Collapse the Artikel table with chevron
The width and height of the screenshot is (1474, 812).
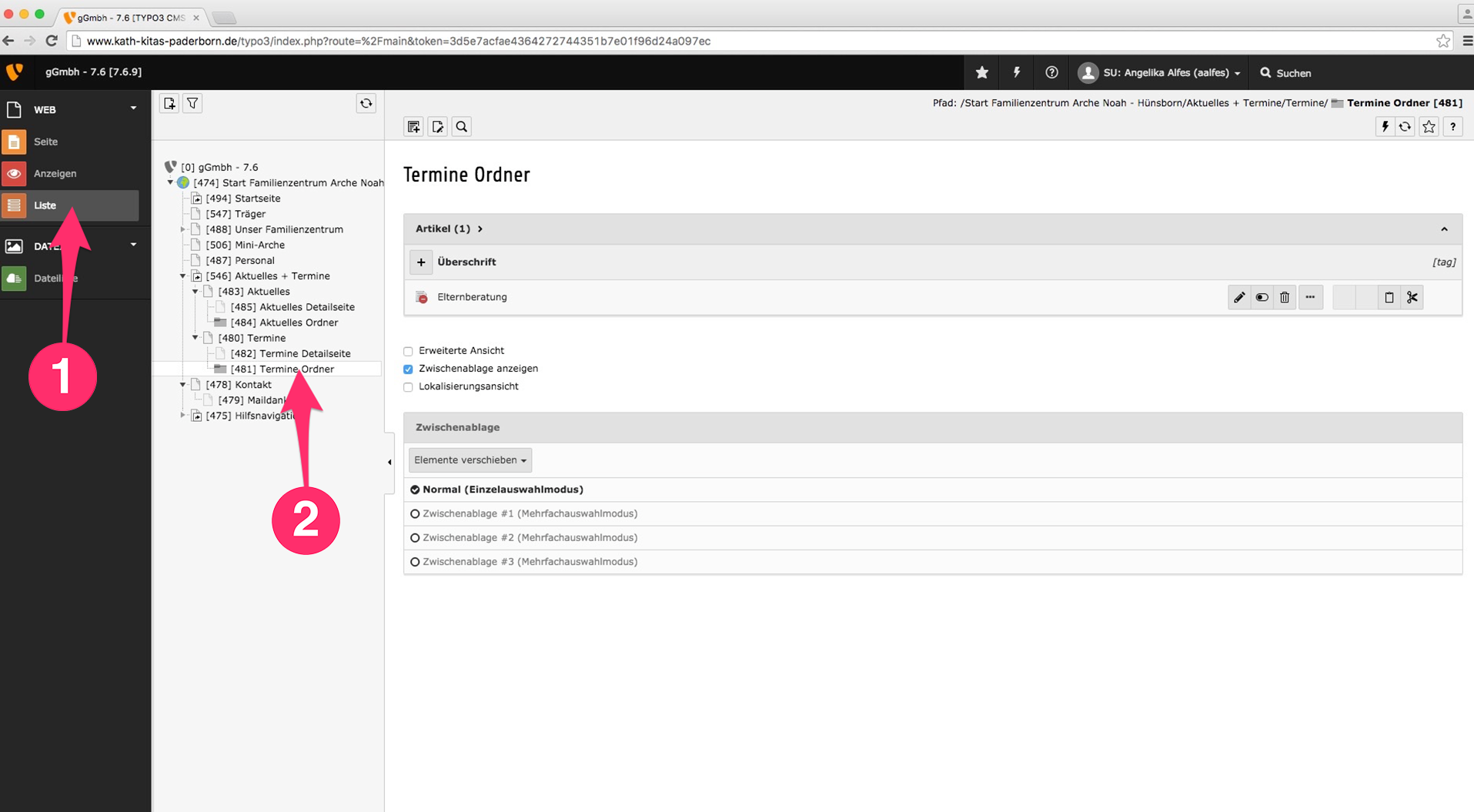(x=1443, y=229)
